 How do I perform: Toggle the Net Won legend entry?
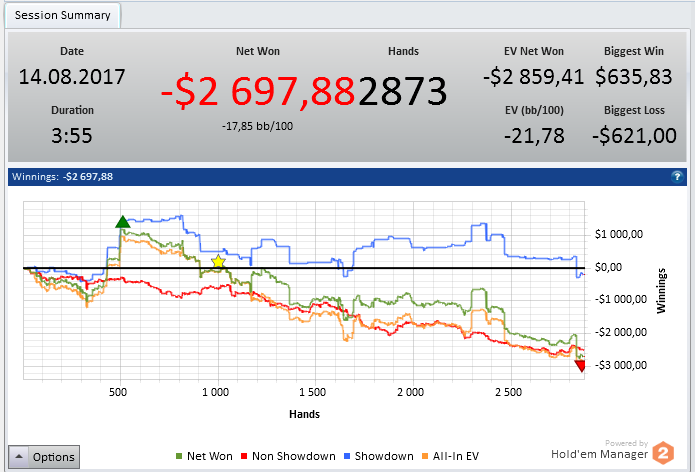point(204,456)
